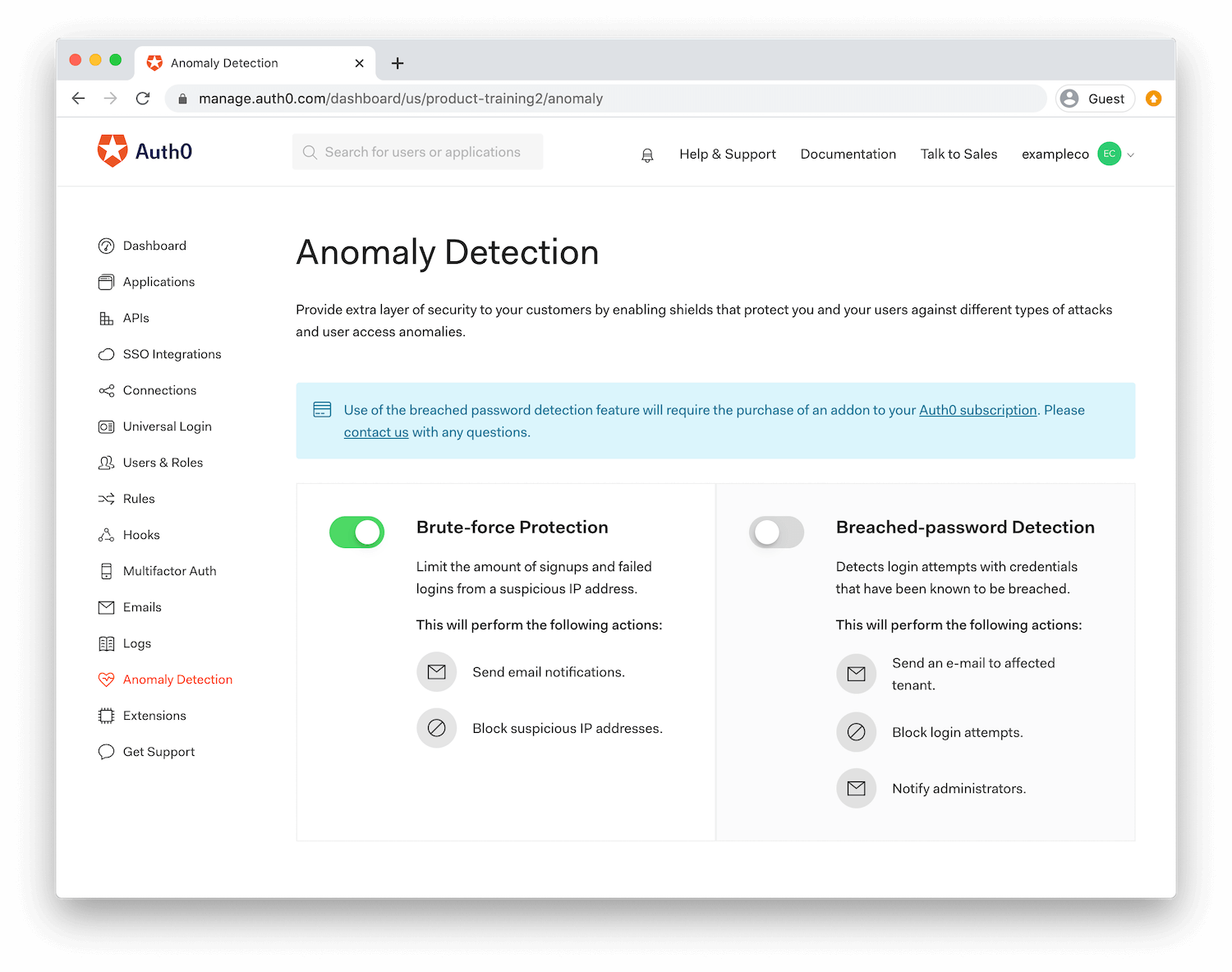Open a new browser tab
The width and height of the screenshot is (1232, 972).
click(x=398, y=63)
